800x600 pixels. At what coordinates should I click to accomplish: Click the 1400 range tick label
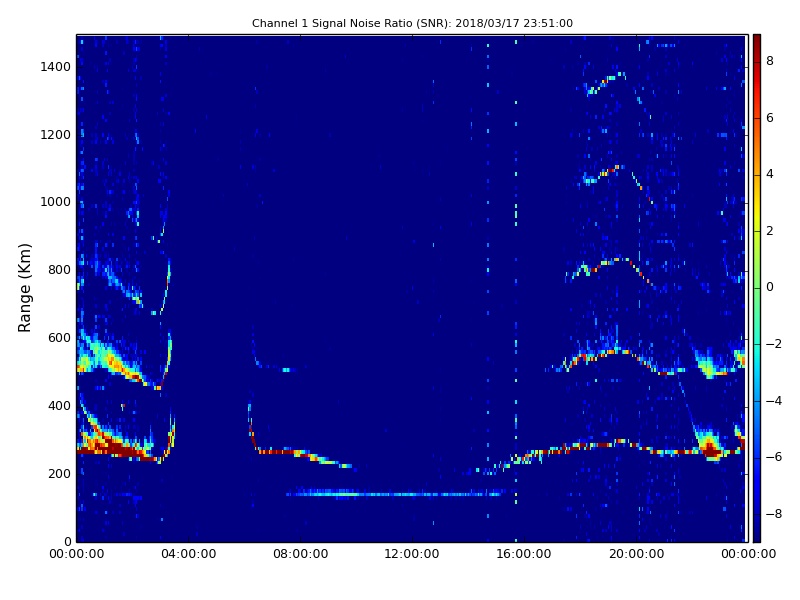pyautogui.click(x=56, y=67)
